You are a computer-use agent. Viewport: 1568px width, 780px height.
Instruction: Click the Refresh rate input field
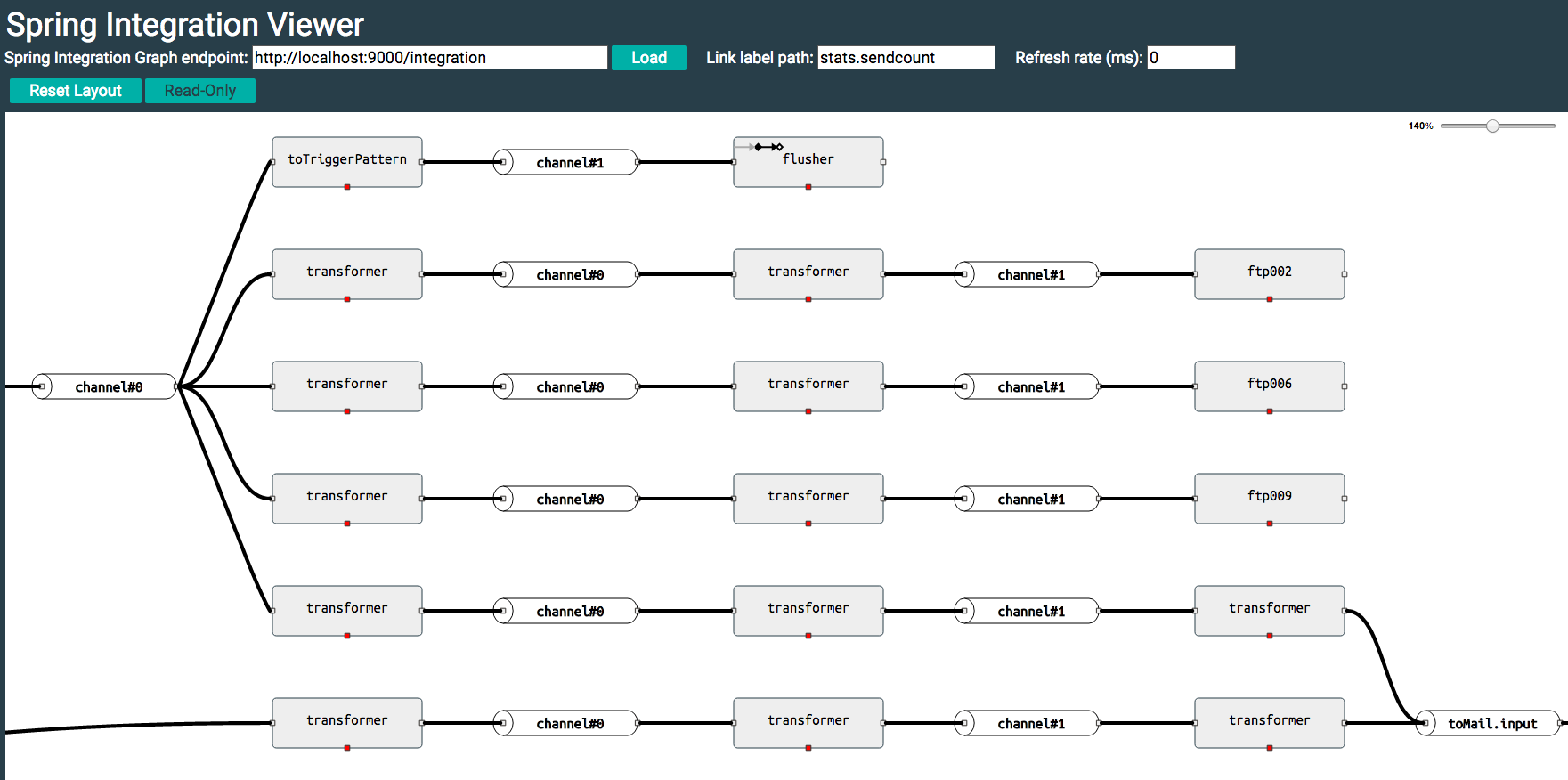(1191, 58)
